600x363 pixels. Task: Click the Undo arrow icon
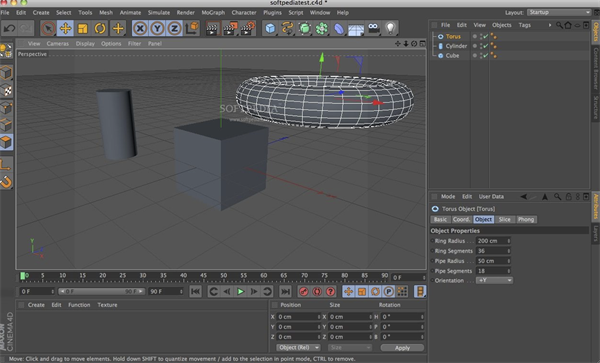tap(9, 28)
